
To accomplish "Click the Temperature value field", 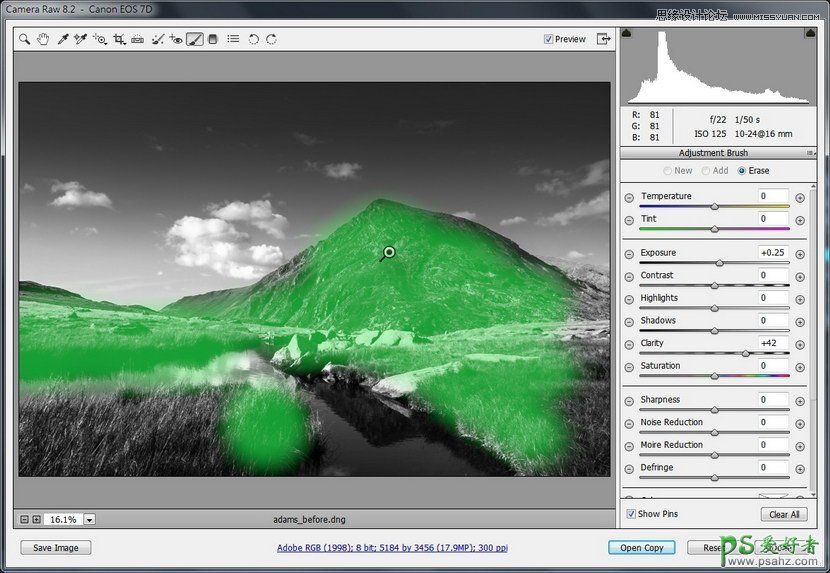I will click(x=773, y=196).
